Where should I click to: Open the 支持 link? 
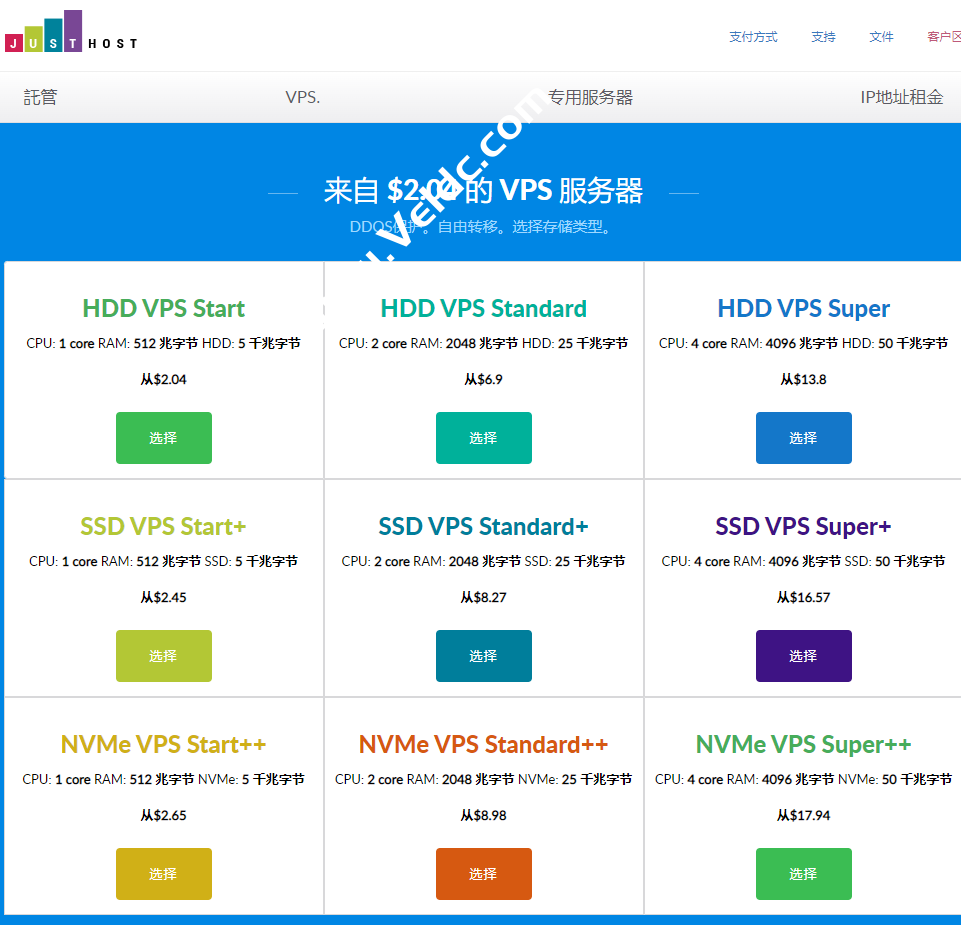point(823,36)
